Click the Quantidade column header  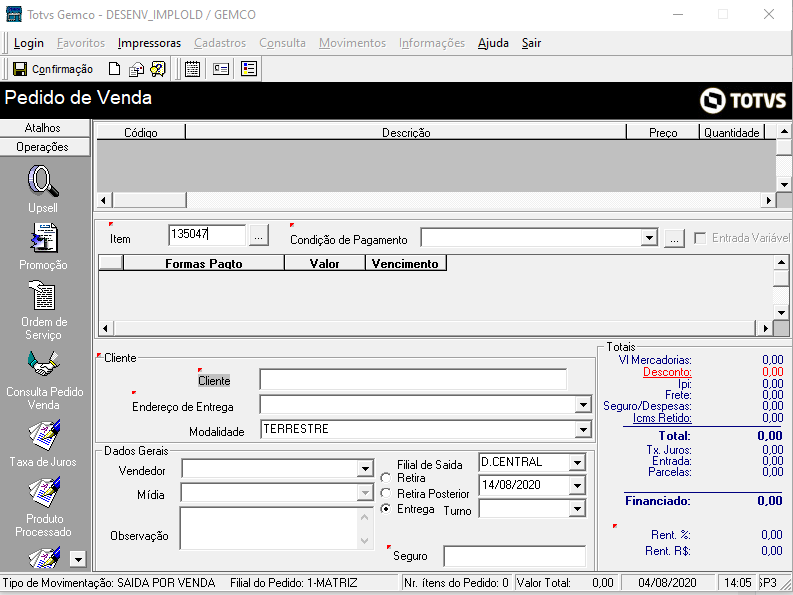[732, 132]
